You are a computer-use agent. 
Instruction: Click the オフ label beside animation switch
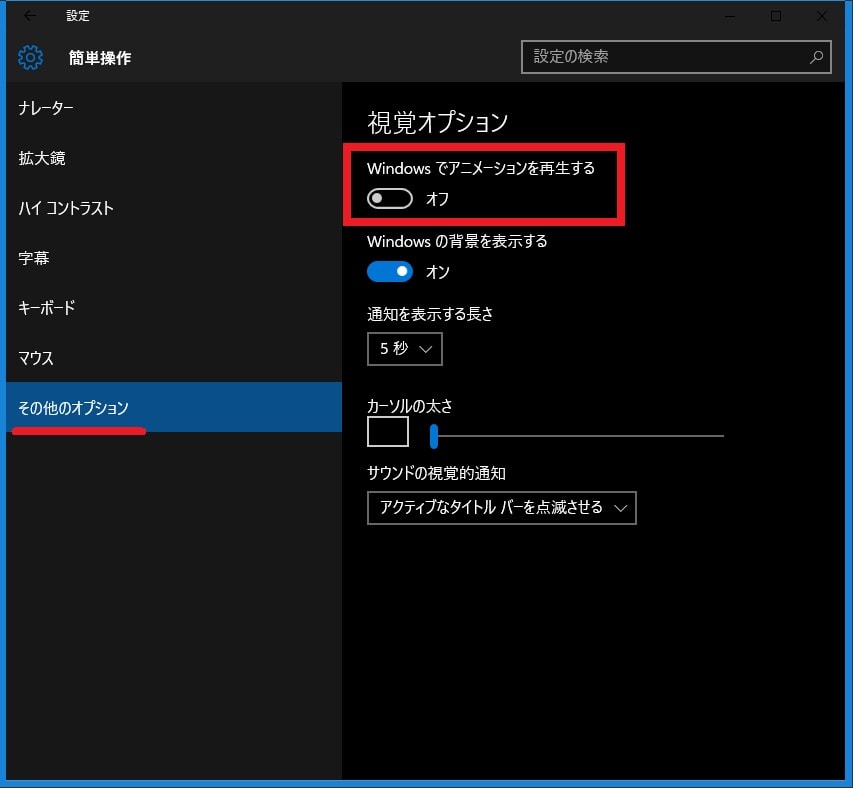point(437,198)
